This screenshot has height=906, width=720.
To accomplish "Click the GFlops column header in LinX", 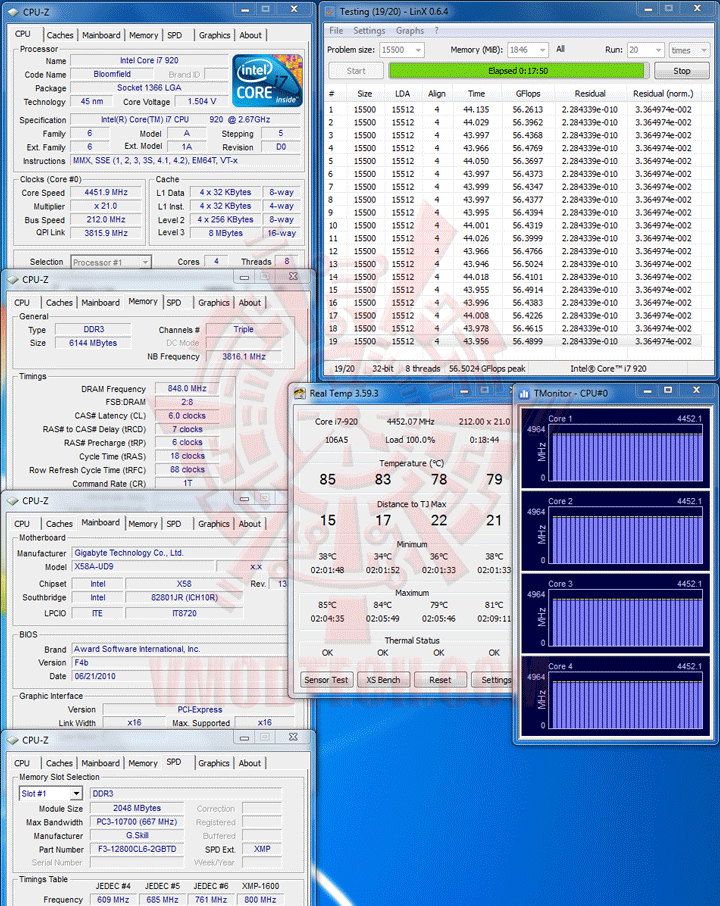I will point(528,94).
